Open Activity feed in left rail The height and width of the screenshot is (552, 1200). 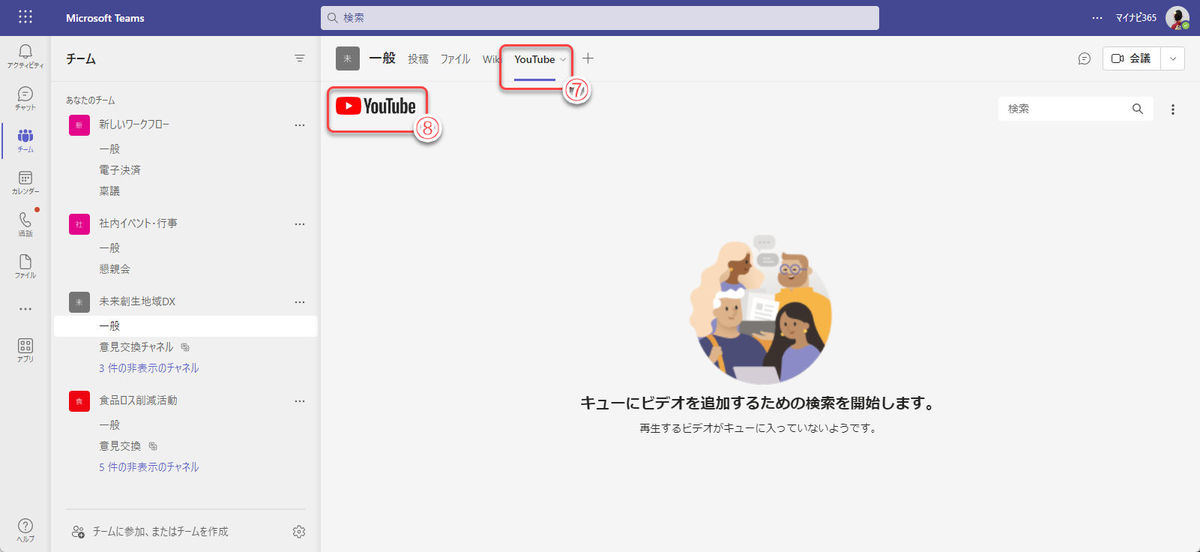(25, 56)
